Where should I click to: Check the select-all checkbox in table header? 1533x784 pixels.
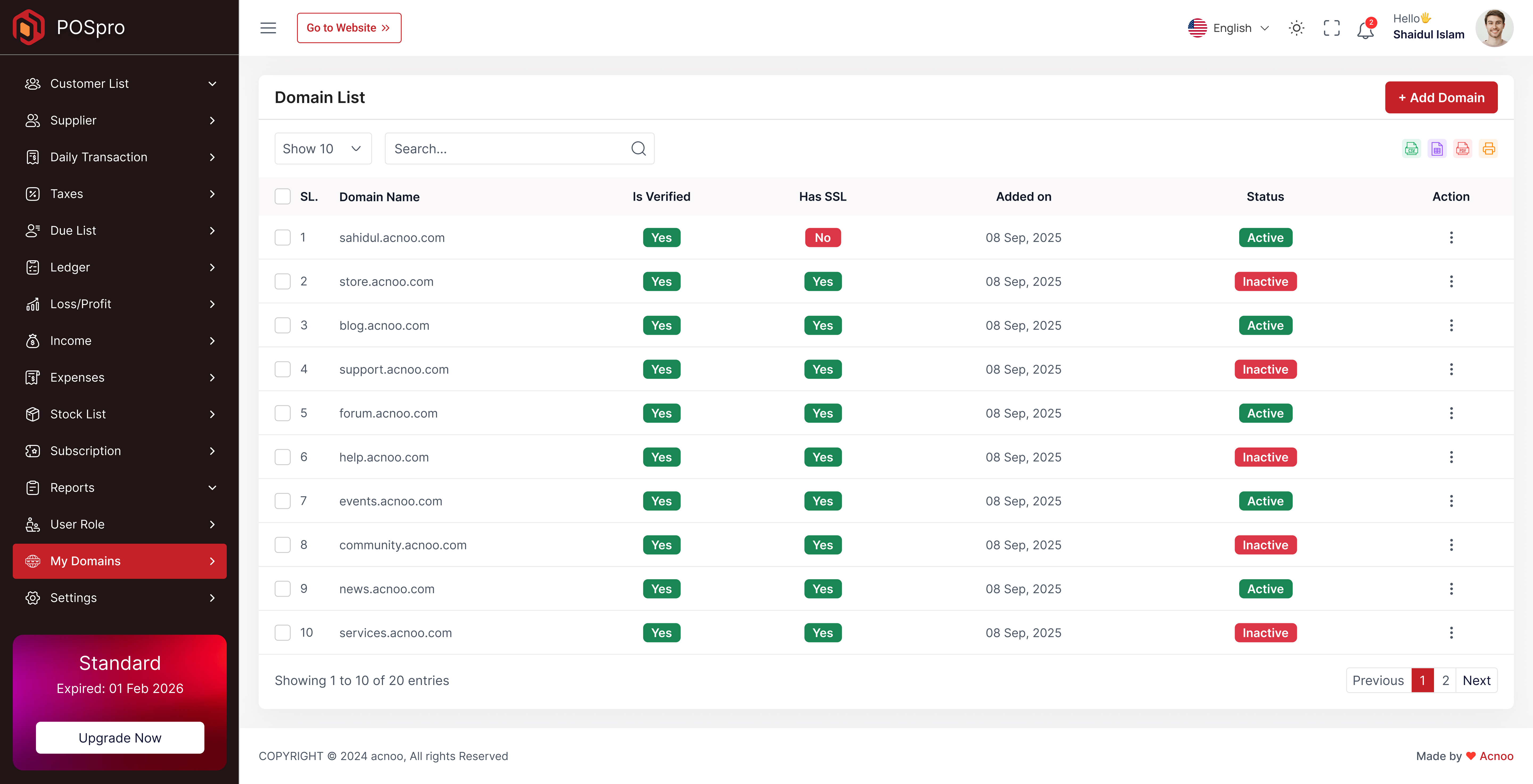click(x=283, y=196)
